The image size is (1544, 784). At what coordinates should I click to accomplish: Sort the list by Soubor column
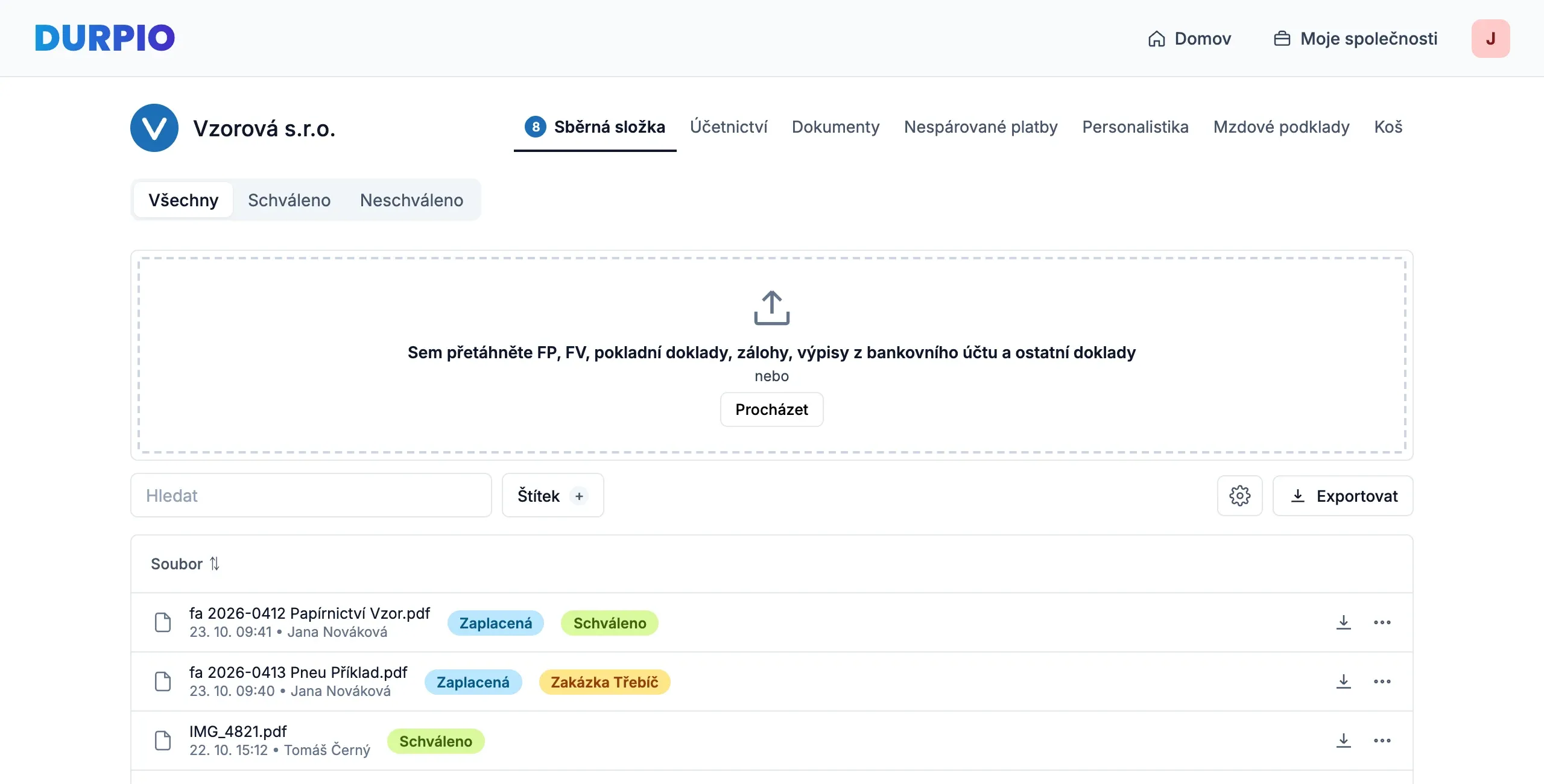point(185,564)
